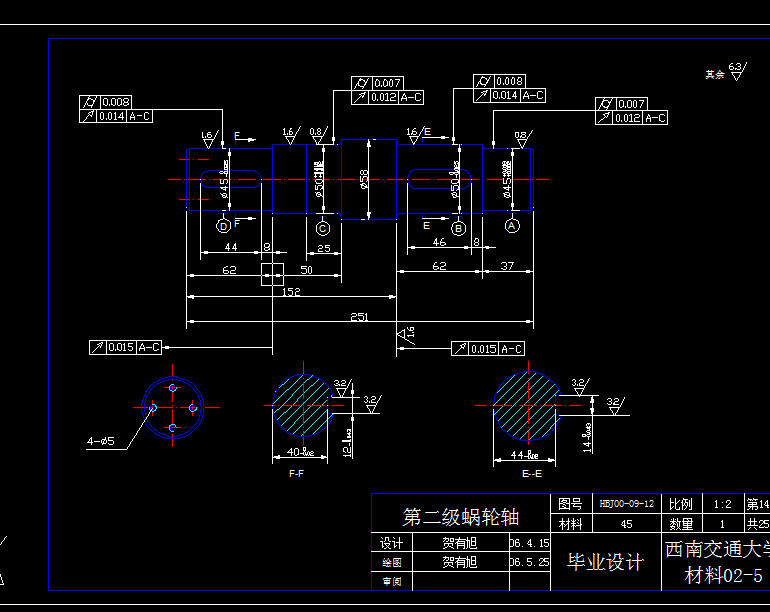Screen dimensions: 770x612
Task: Select the material value 45 in title block
Action: (x=627, y=524)
